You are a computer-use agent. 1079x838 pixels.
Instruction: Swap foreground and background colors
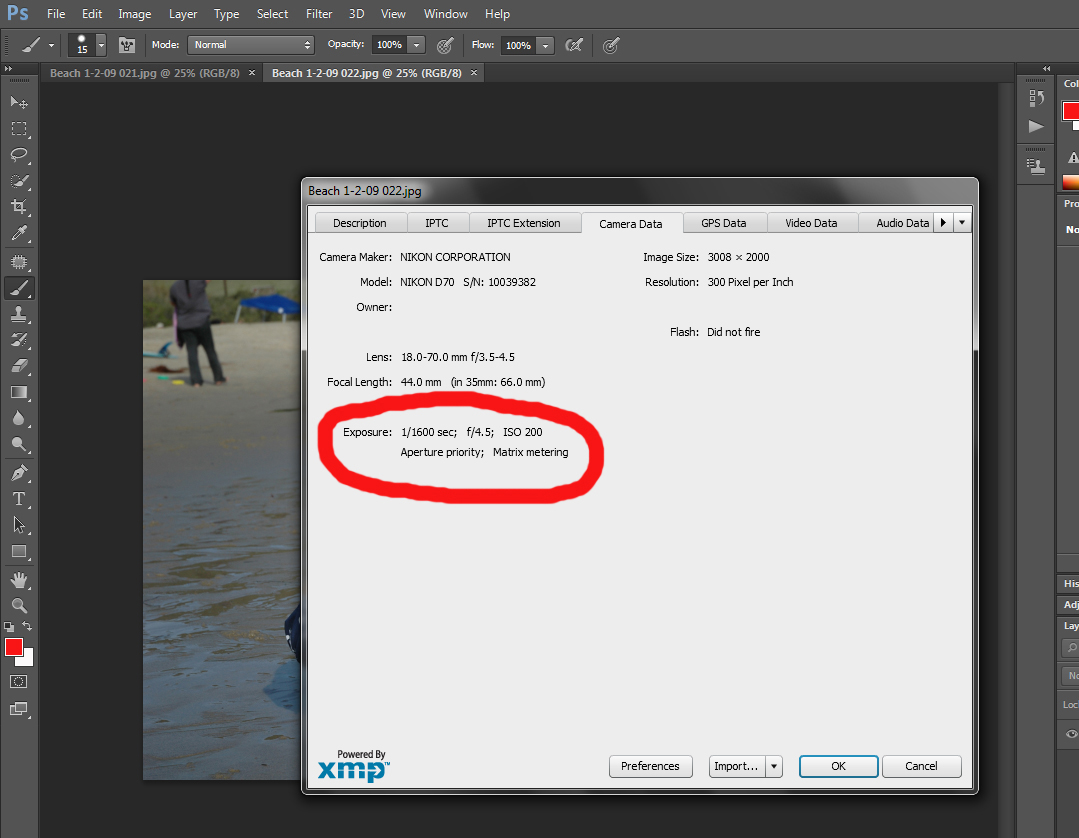click(27, 626)
